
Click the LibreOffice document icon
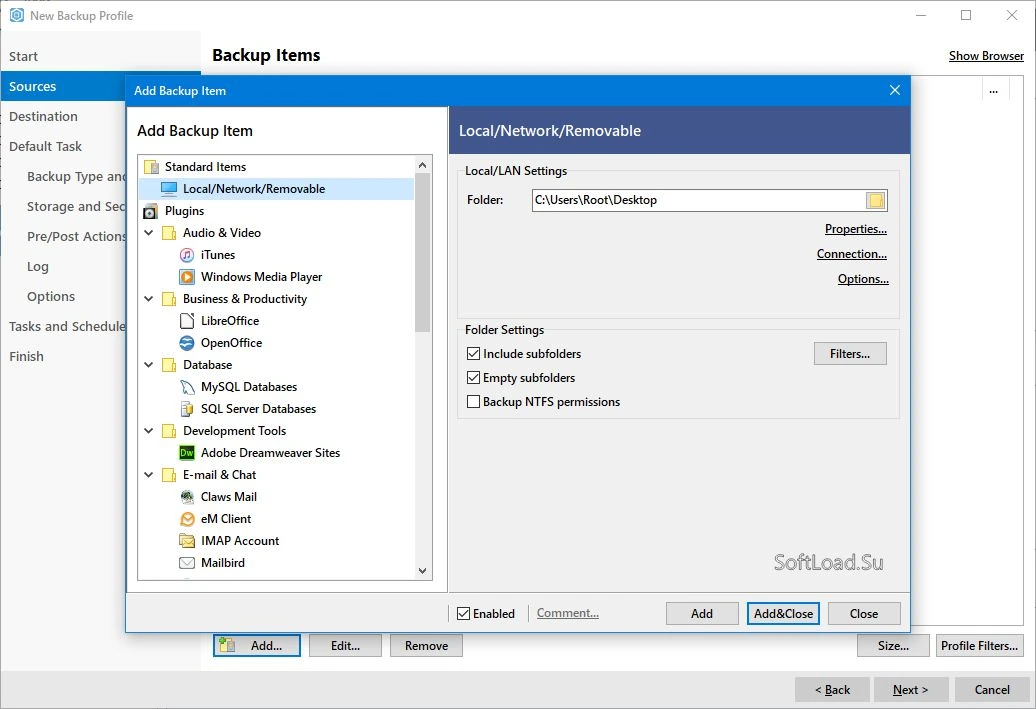(x=187, y=320)
